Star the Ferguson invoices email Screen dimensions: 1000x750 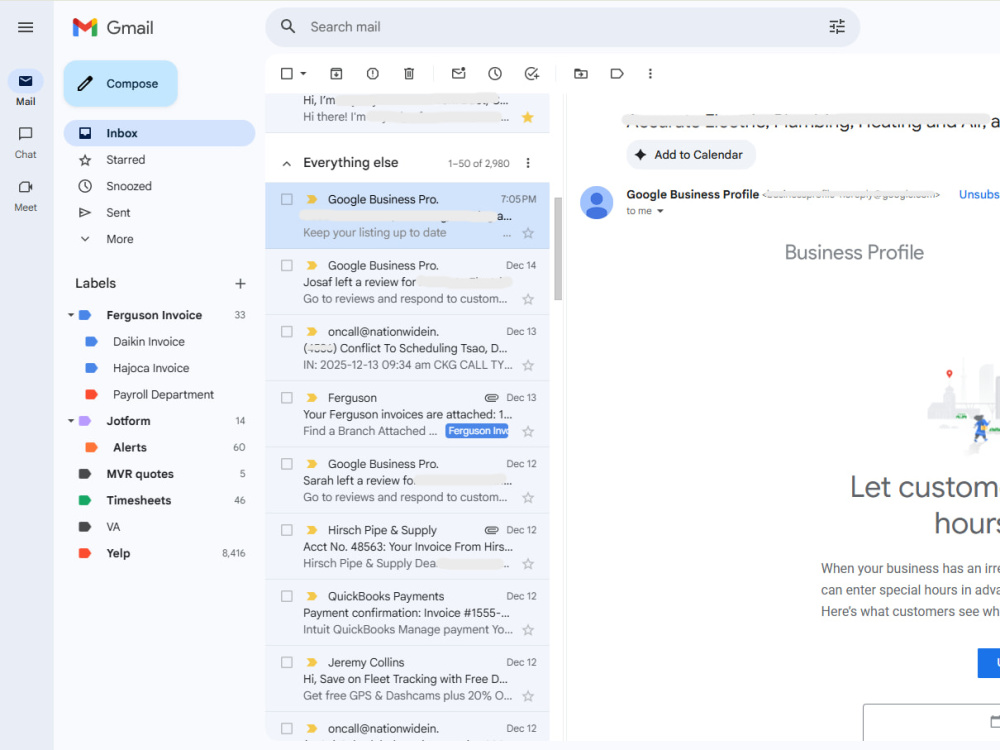(528, 432)
